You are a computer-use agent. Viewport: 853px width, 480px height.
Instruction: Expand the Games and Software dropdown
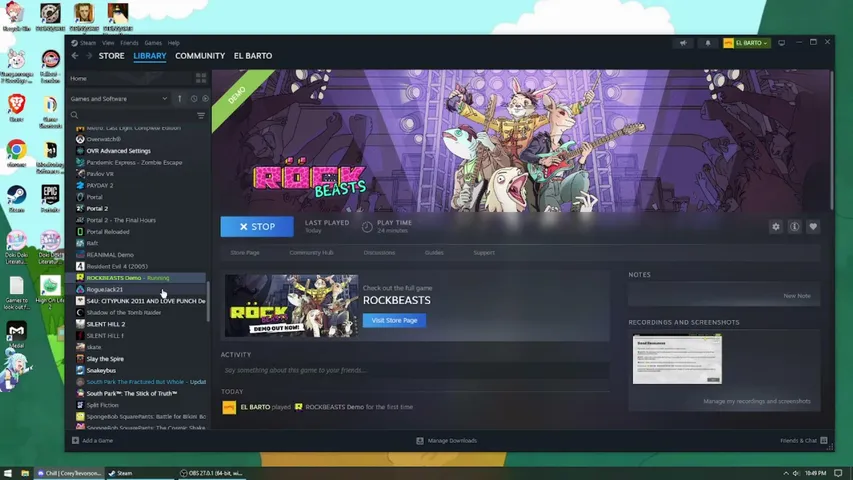tap(119, 99)
